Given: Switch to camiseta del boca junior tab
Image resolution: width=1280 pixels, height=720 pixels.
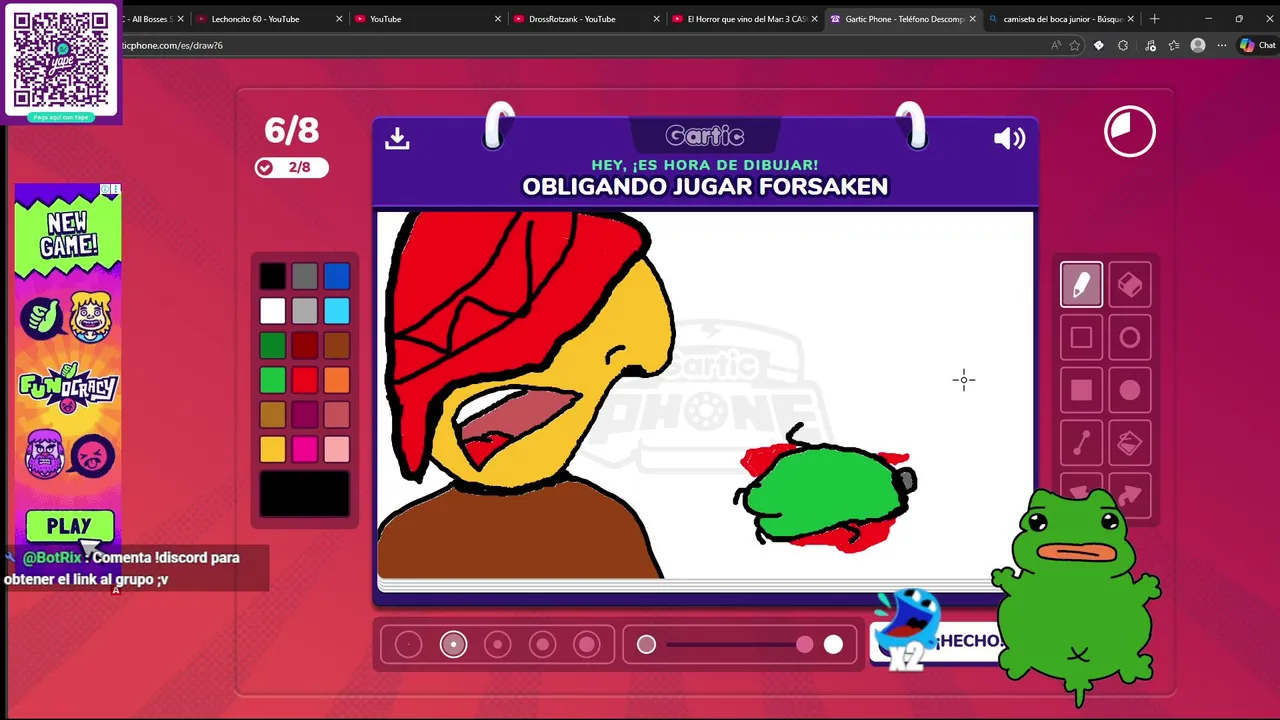Looking at the screenshot, I should 1060,19.
